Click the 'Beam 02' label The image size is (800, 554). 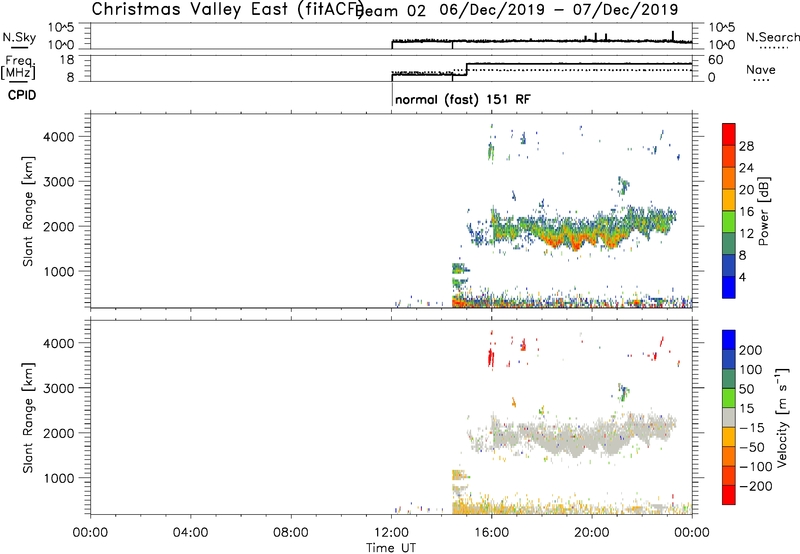(x=390, y=11)
